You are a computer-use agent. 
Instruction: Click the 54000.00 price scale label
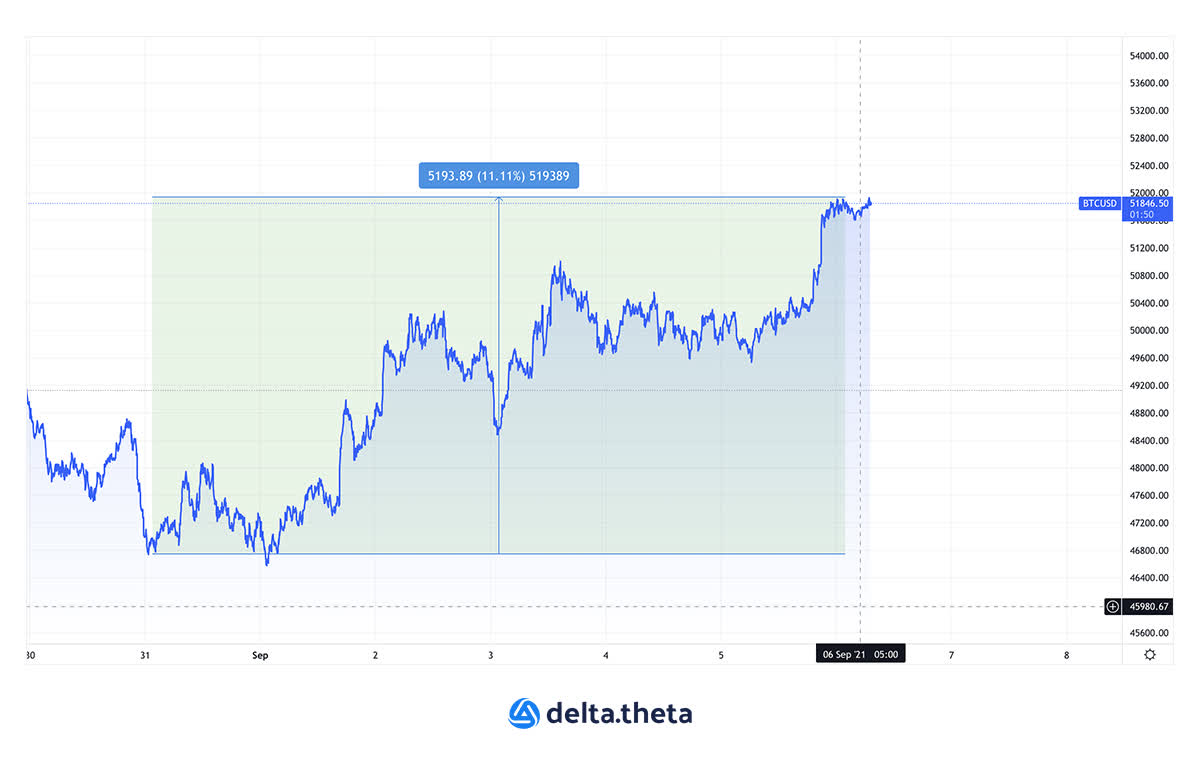1150,56
